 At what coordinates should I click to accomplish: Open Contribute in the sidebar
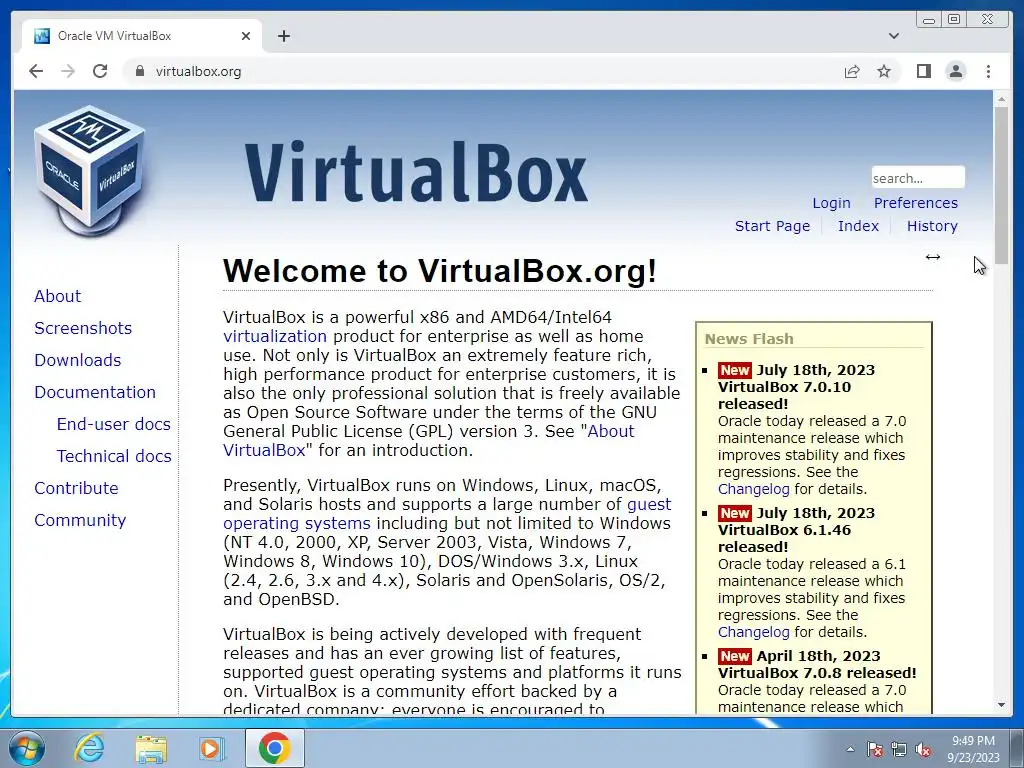coord(76,488)
